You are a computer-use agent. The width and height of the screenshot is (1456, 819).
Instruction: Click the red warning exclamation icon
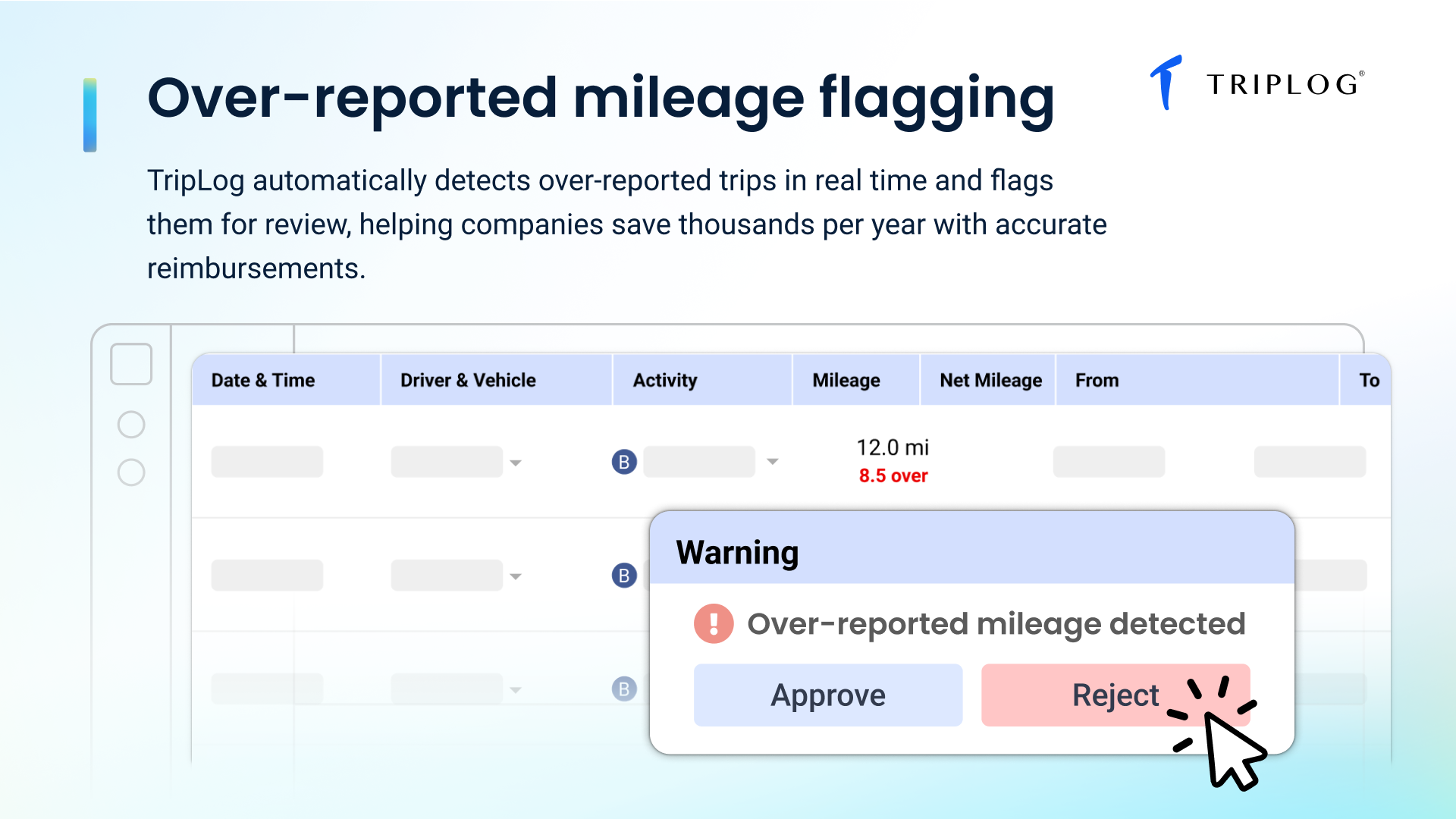tap(713, 623)
